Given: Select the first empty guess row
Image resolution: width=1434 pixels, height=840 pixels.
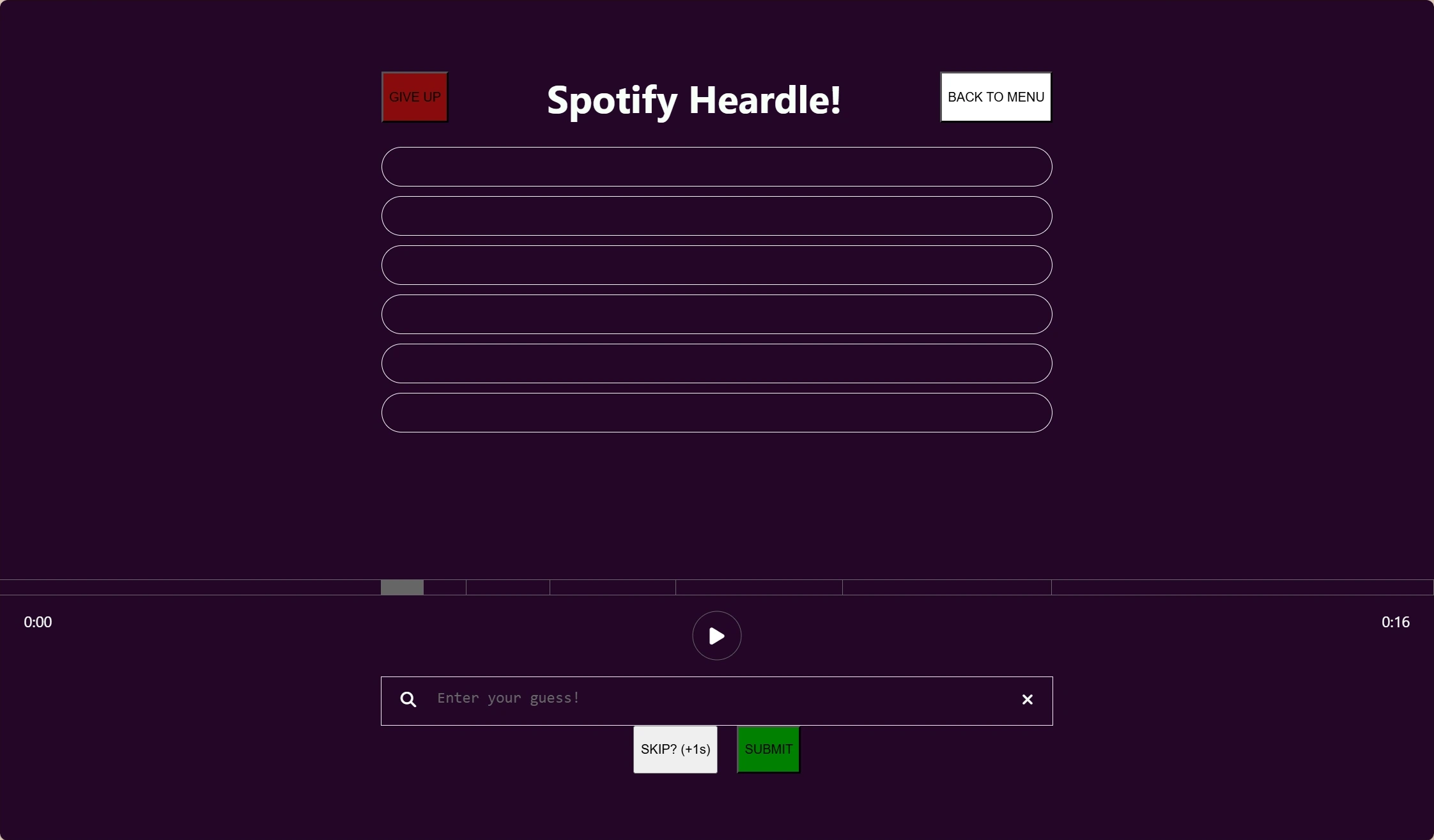Looking at the screenshot, I should (716, 167).
